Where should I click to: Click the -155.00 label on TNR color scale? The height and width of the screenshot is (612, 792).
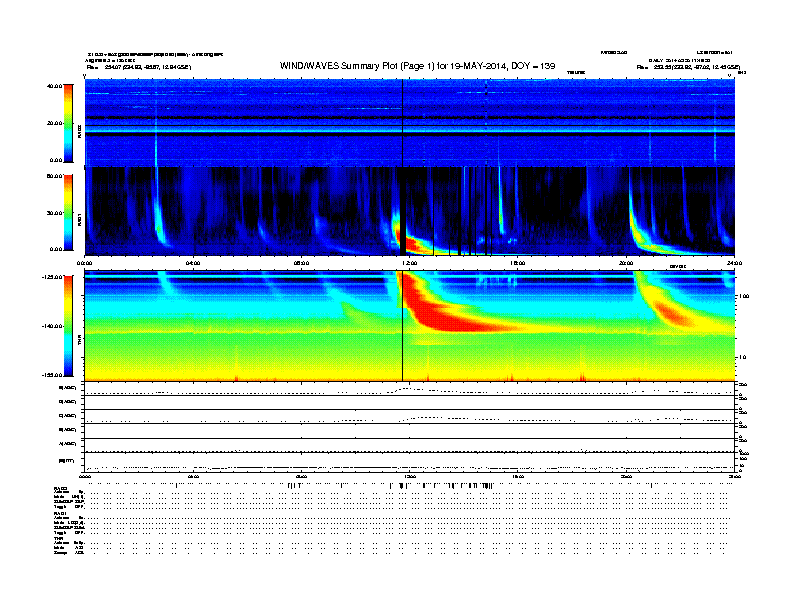coord(53,375)
